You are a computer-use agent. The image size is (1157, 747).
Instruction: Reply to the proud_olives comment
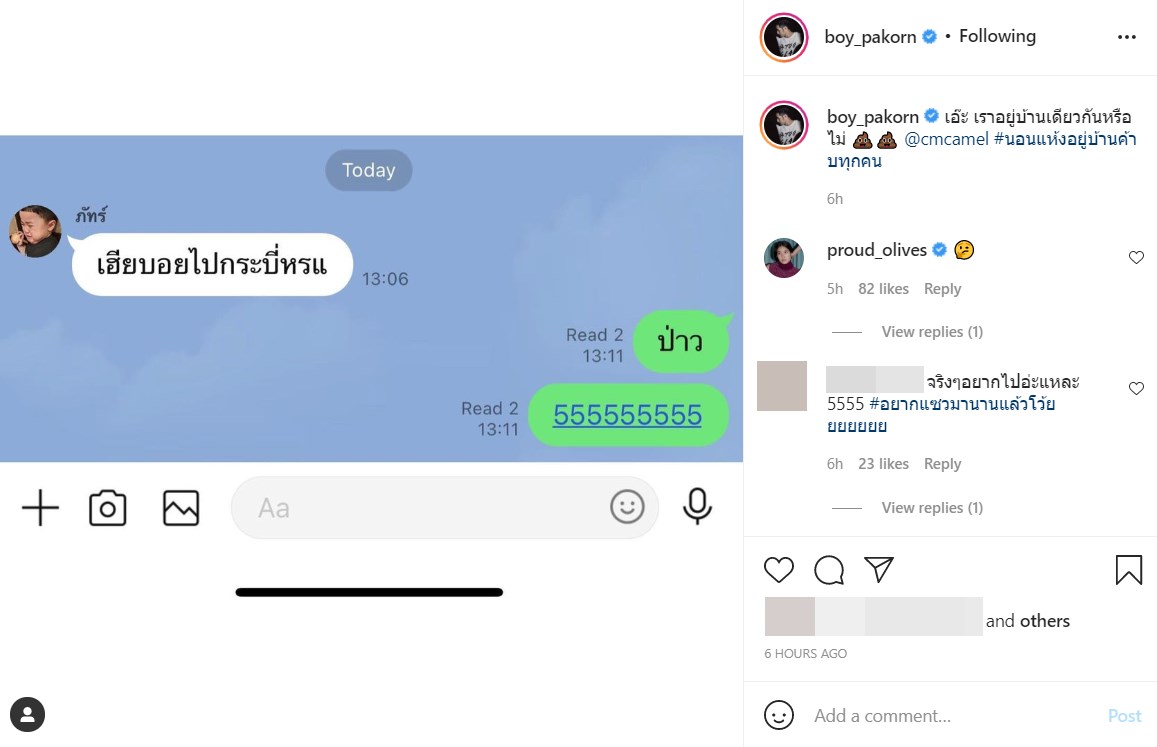coord(942,289)
